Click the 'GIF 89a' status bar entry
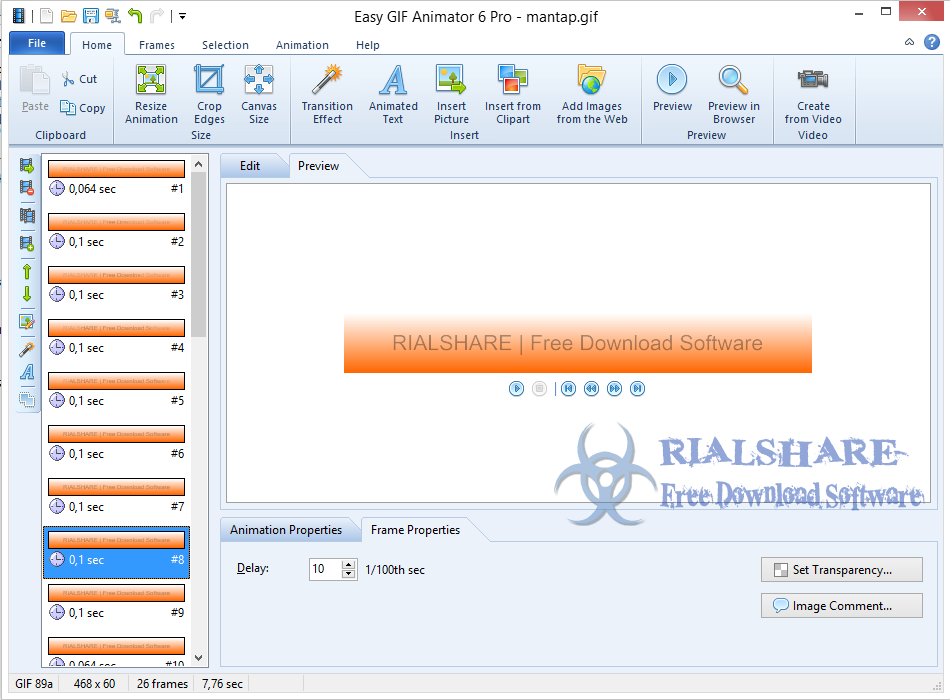Viewport: 950px width, 700px height. point(34,684)
